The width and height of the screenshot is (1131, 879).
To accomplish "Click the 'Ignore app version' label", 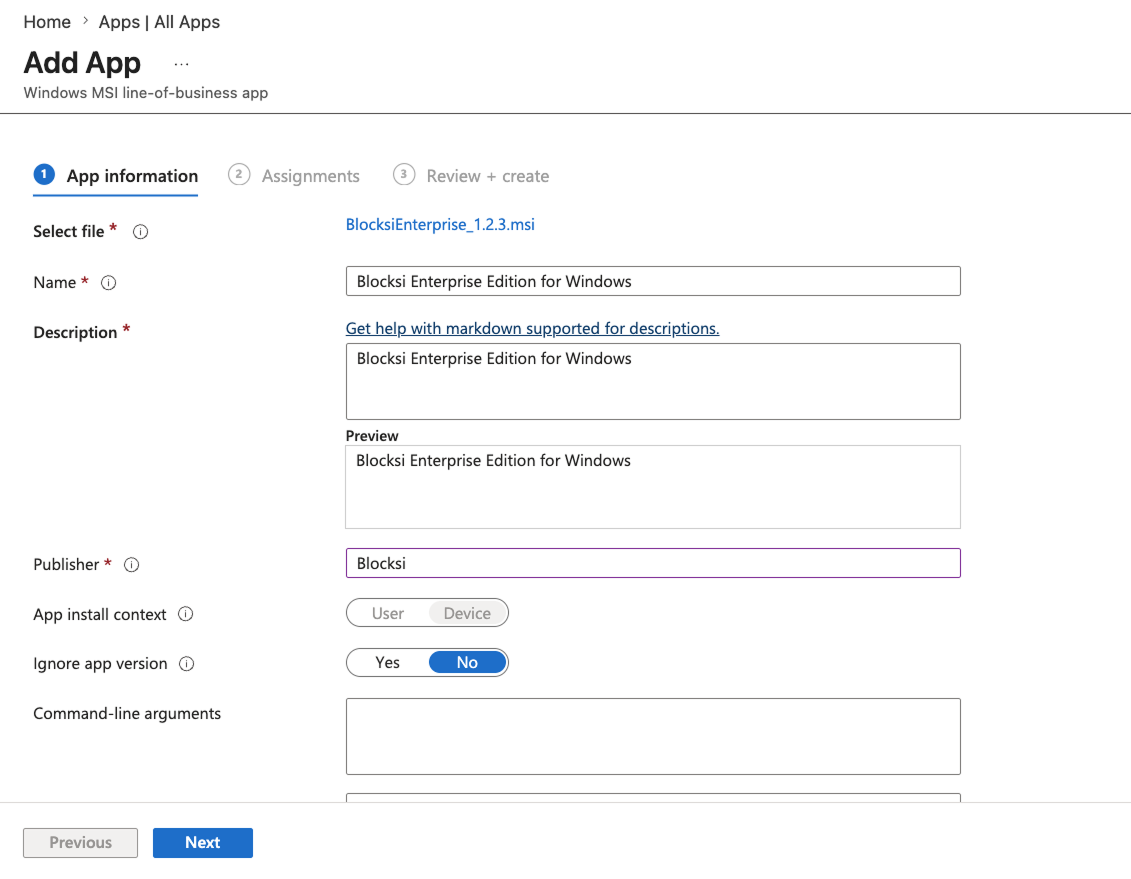I will point(100,663).
